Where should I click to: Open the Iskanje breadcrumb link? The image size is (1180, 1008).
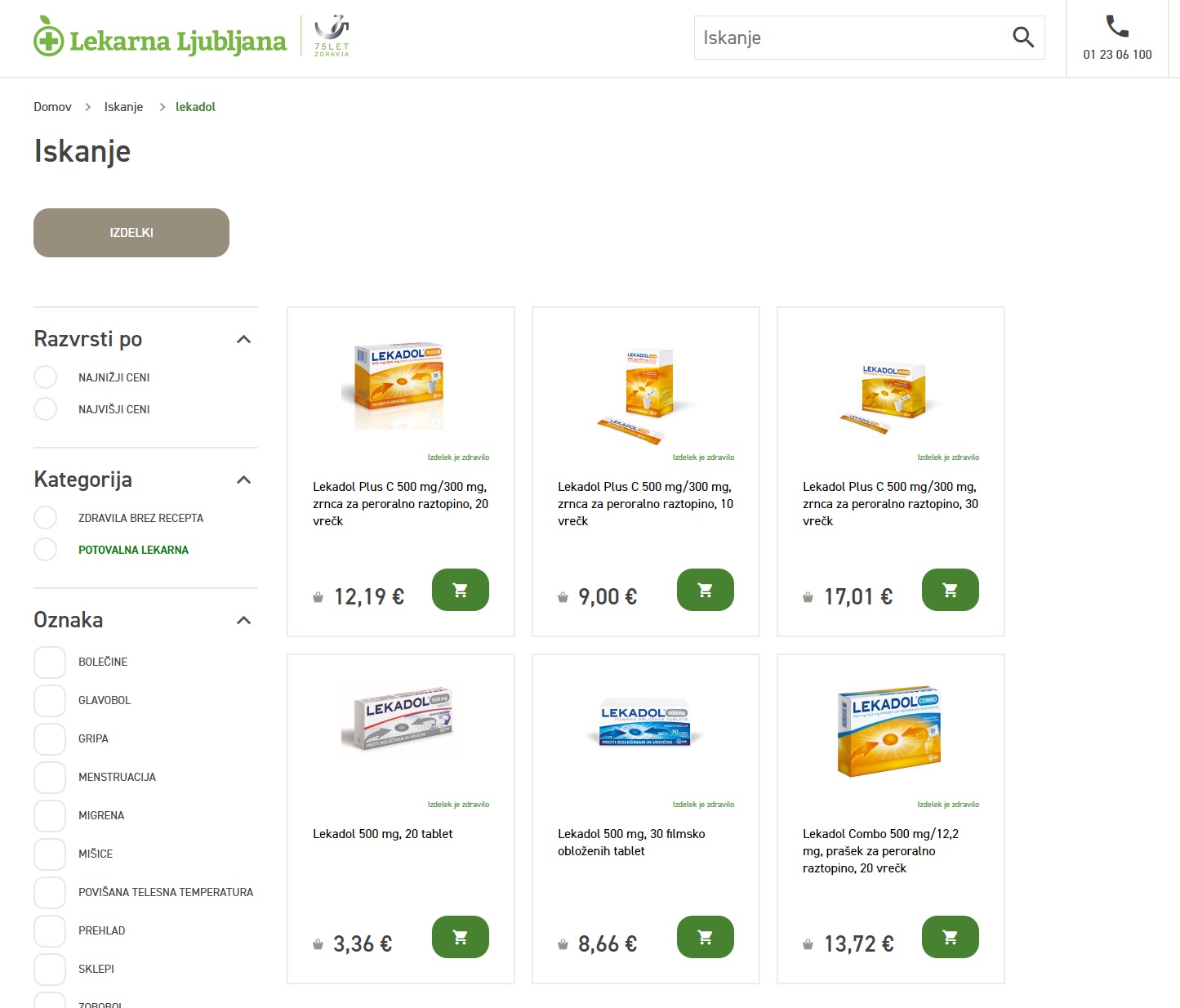[123, 107]
